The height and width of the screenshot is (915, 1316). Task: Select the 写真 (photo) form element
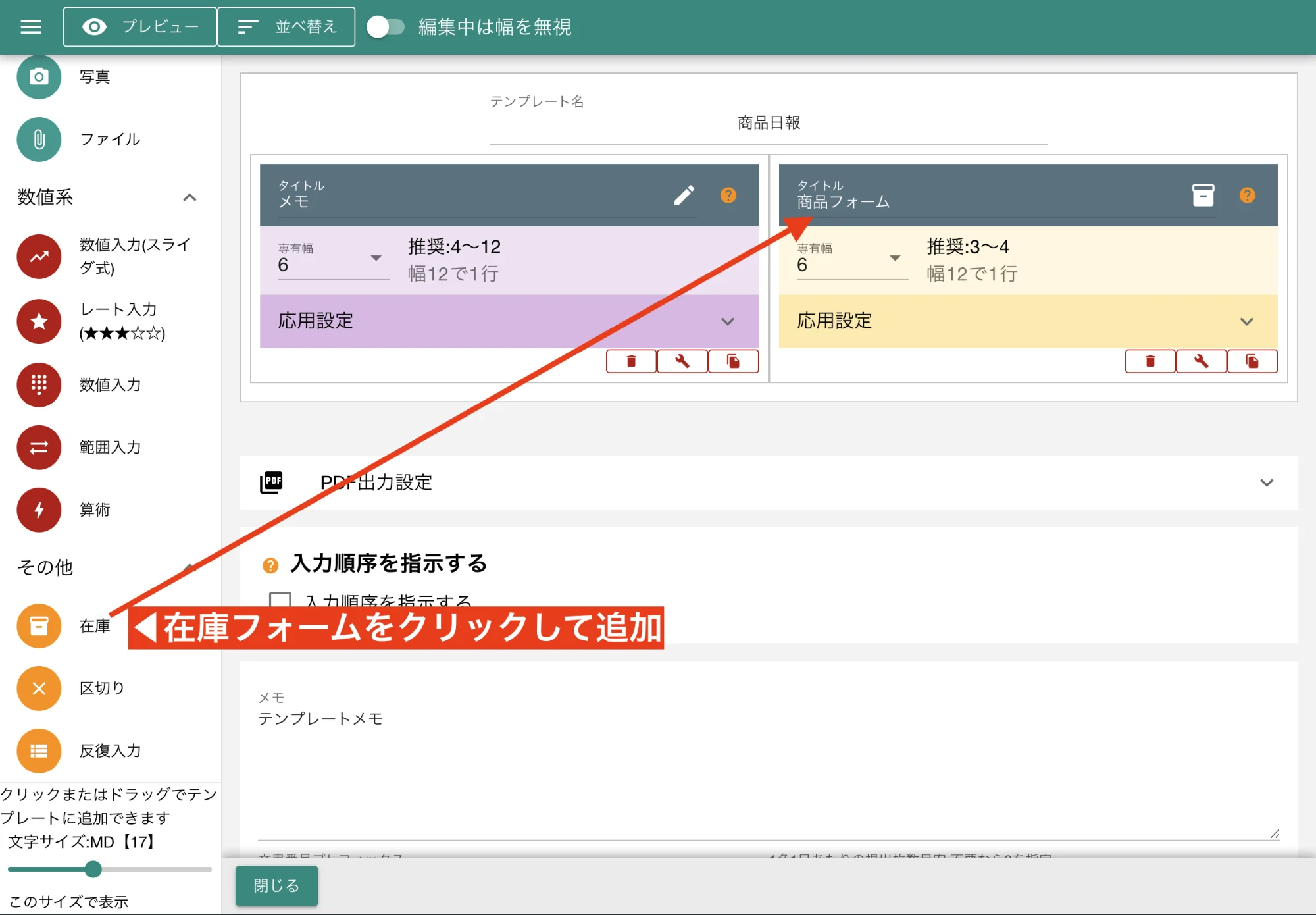pyautogui.click(x=38, y=76)
